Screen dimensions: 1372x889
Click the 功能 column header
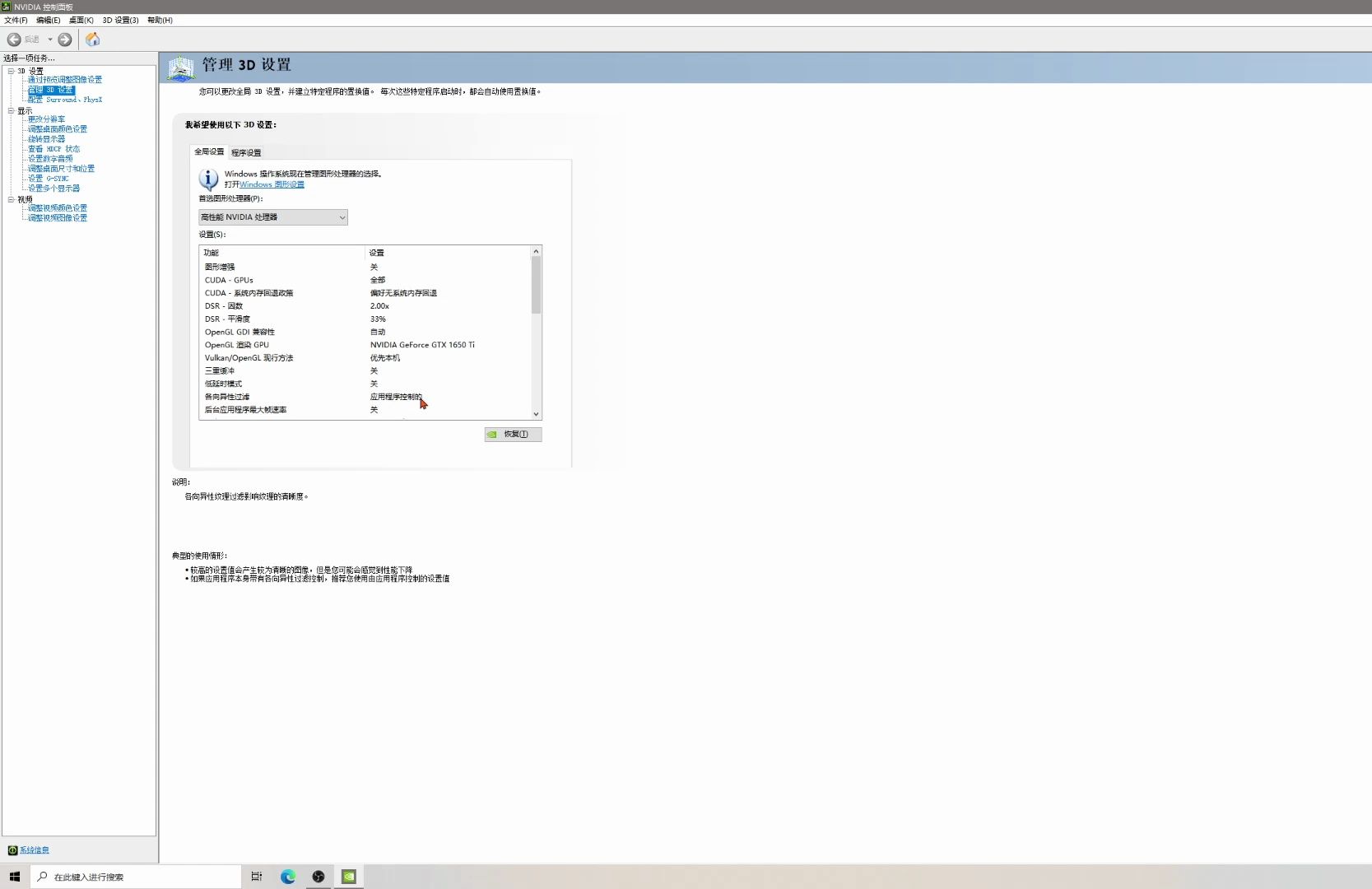(282, 253)
